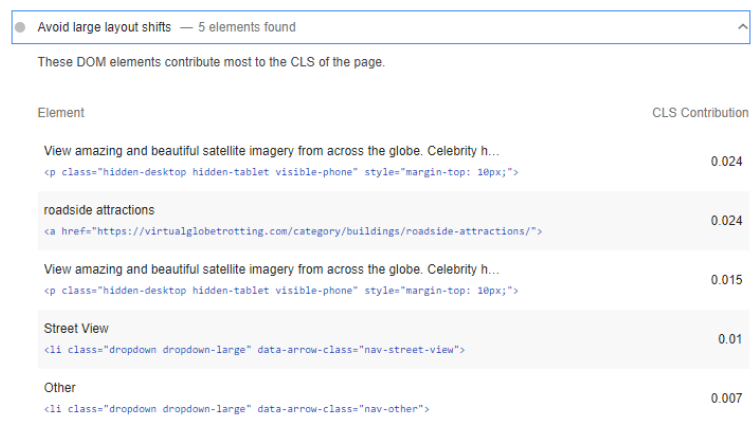The width and height of the screenshot is (755, 429).
Task: Click the nav-street-view code snippet
Action: 254,350
